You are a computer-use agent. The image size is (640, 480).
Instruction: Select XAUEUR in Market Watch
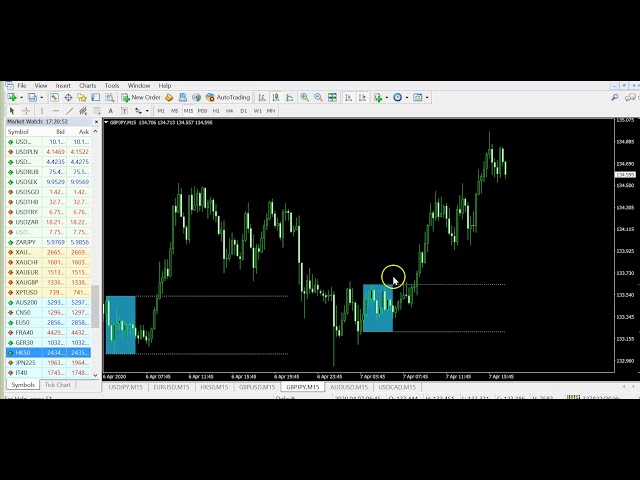27,272
